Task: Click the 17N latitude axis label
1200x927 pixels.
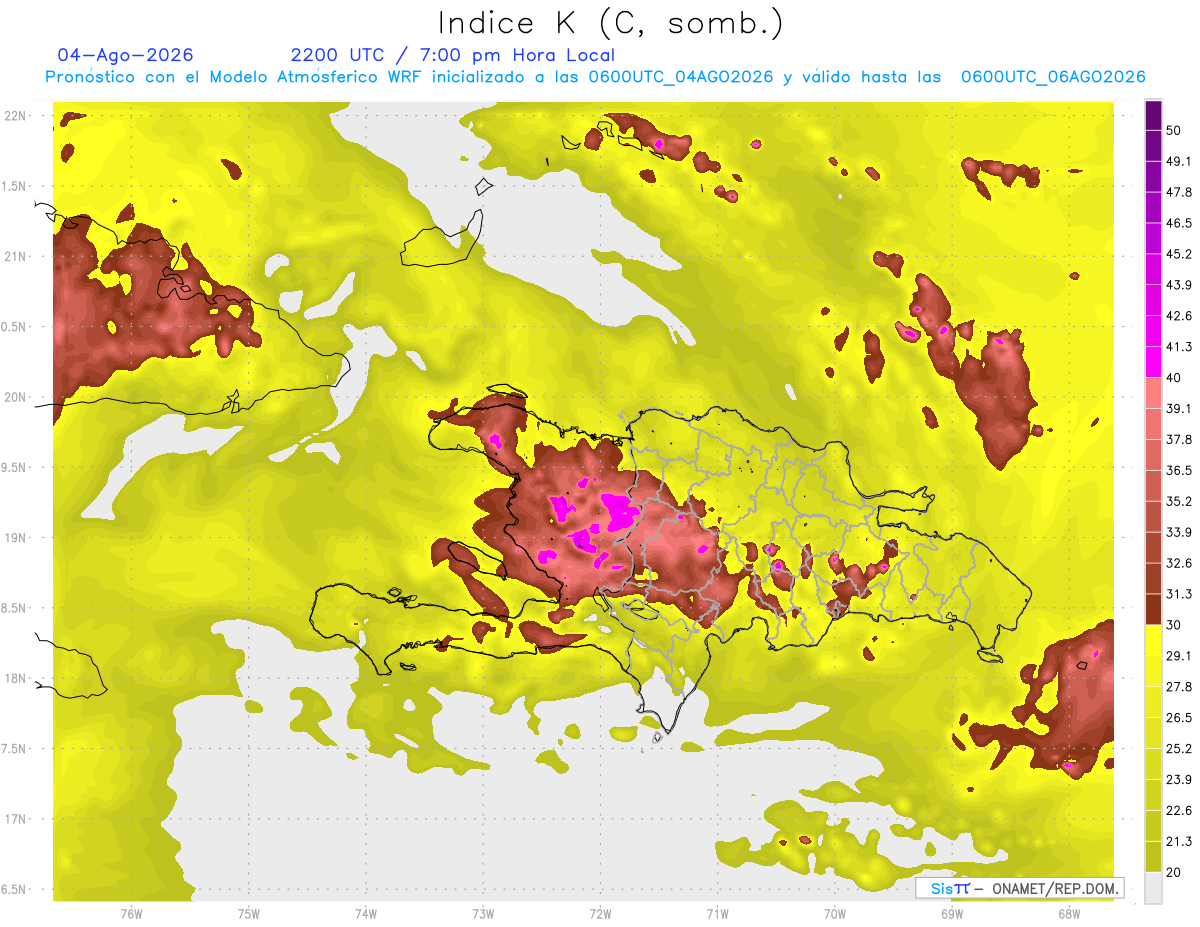Action: point(16,819)
